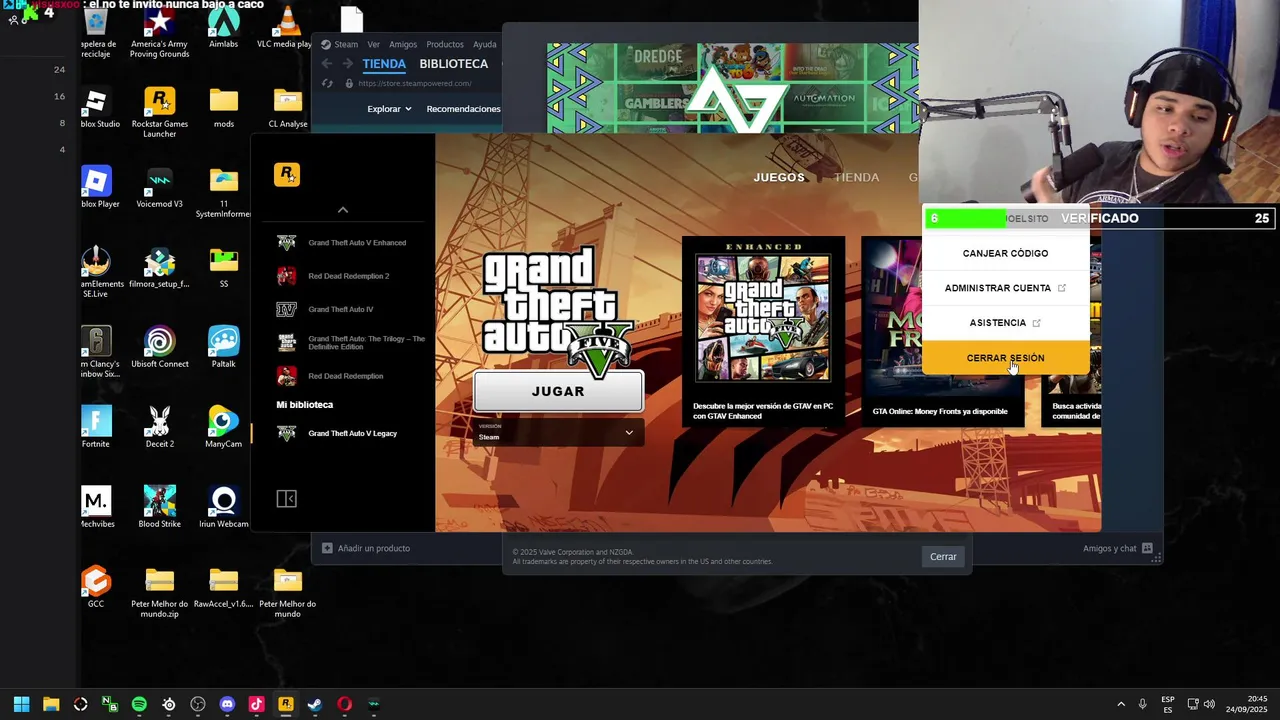Click CERRAR SESIÓN in account menu

tap(1005, 358)
